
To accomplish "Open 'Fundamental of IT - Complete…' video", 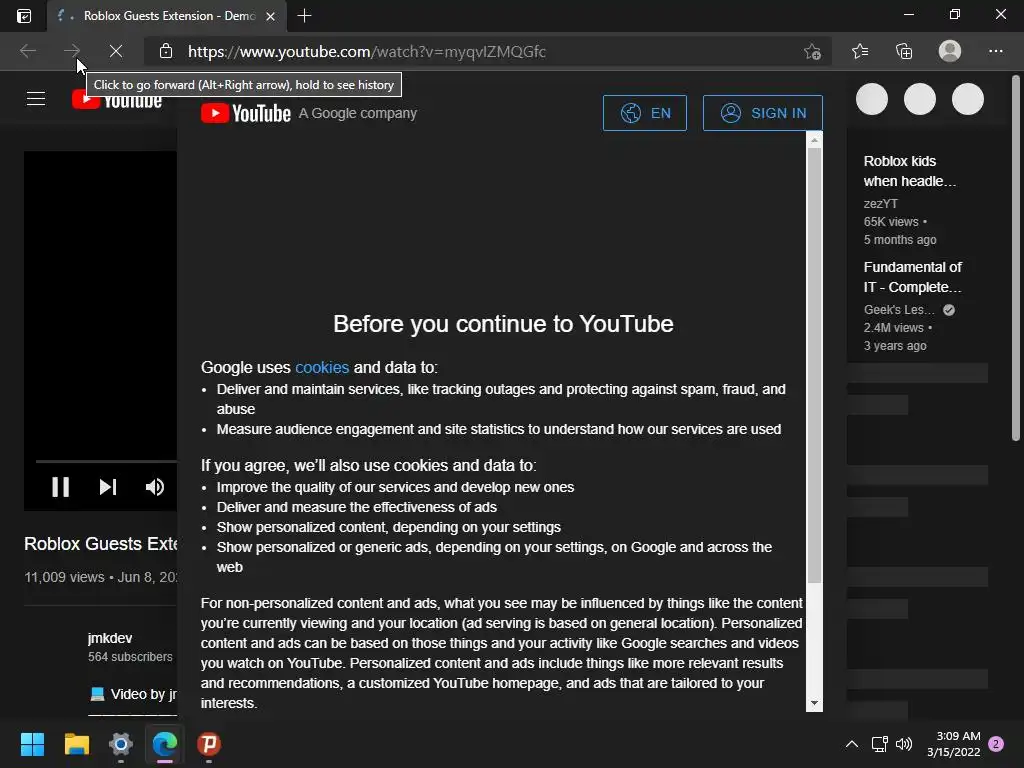I will coord(912,277).
